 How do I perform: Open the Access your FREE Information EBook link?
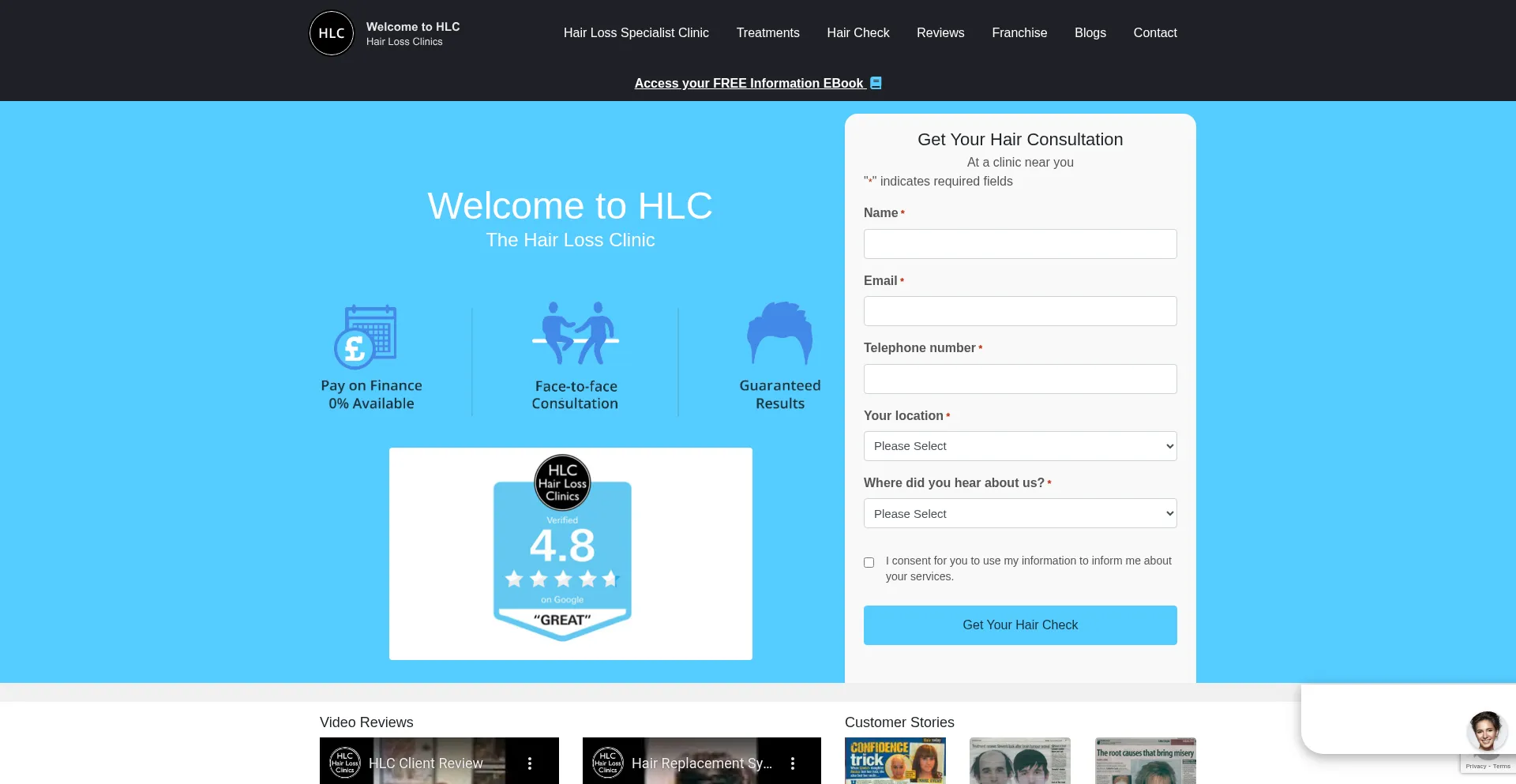tap(749, 83)
